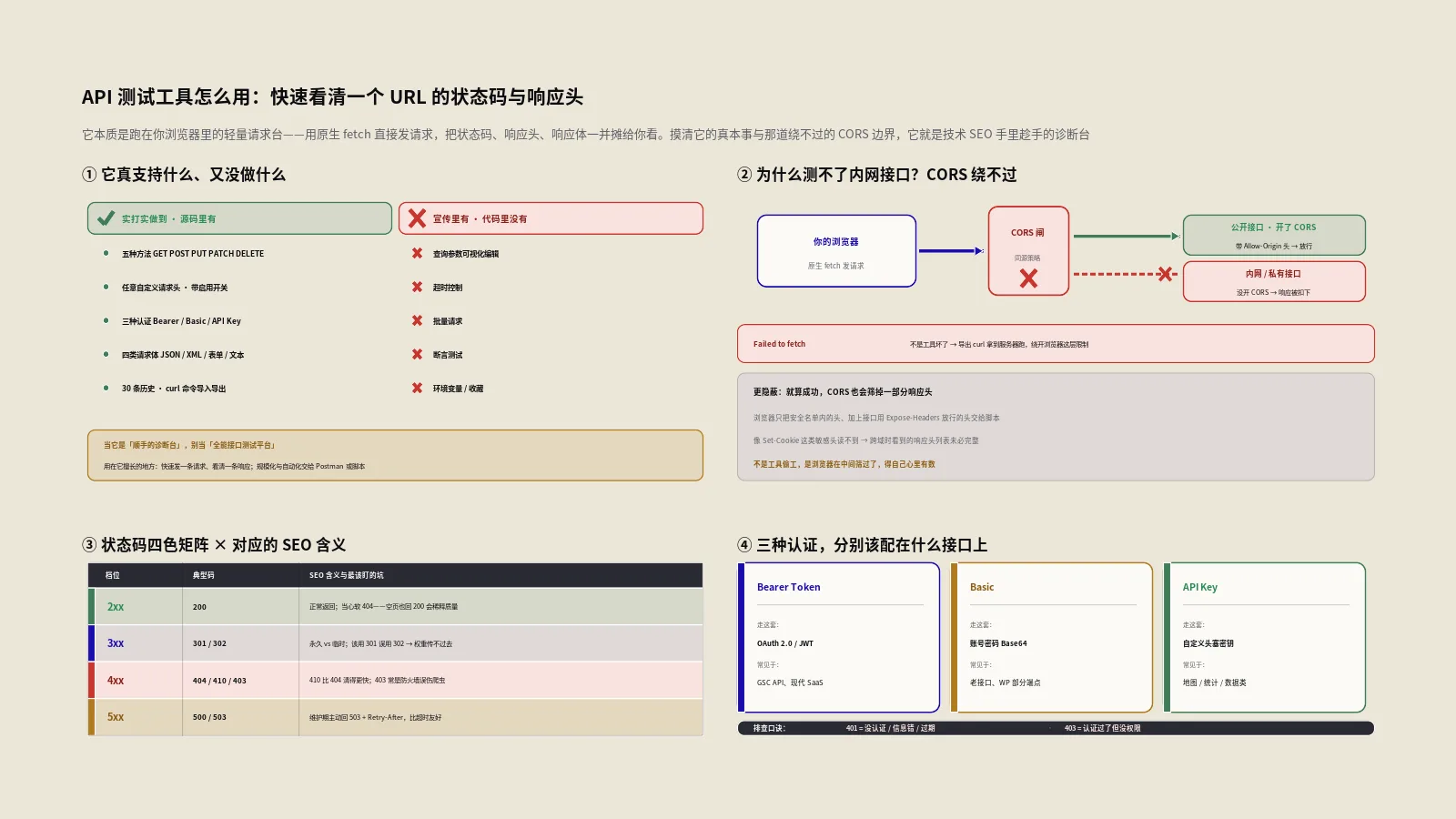Click the text 断言测试

pos(448,355)
